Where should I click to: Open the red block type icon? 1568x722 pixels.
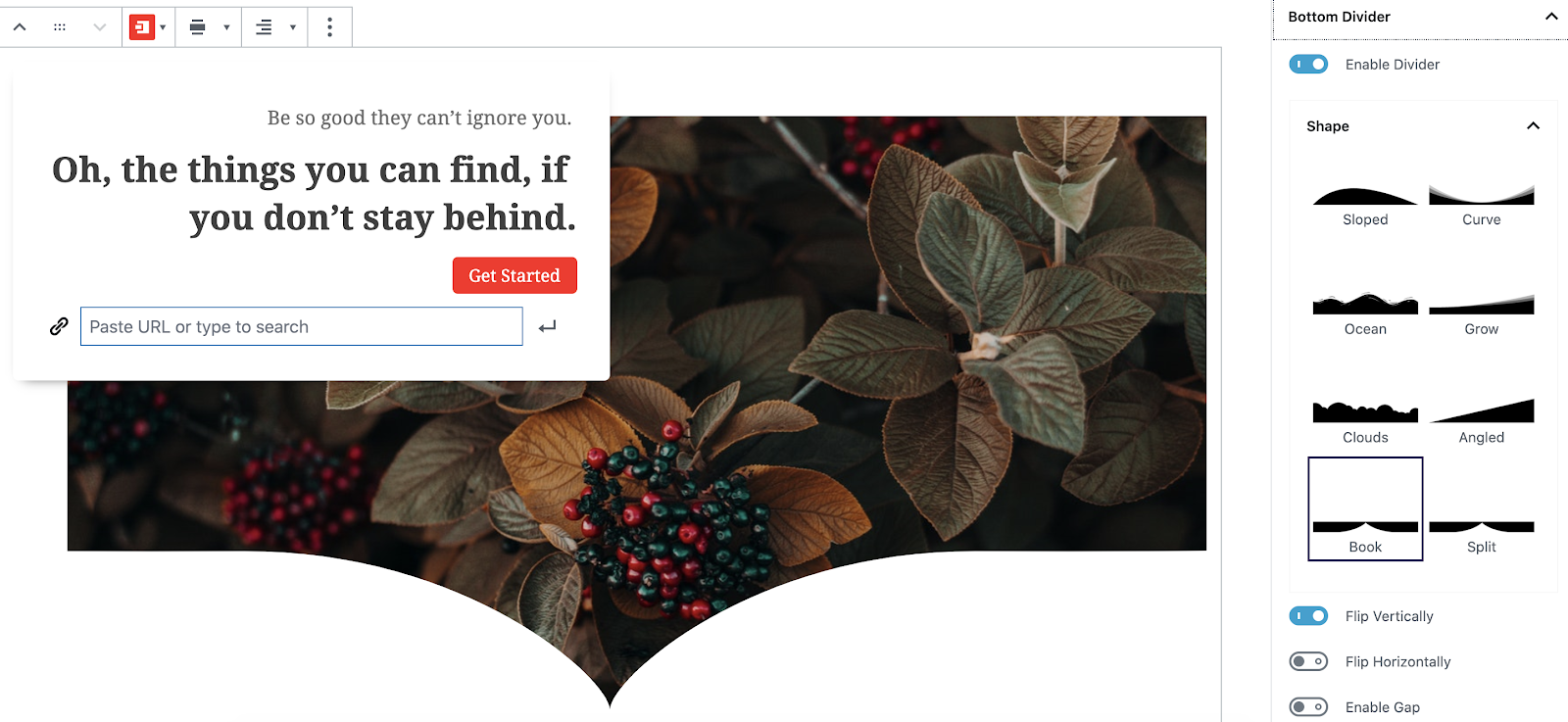pos(142,27)
